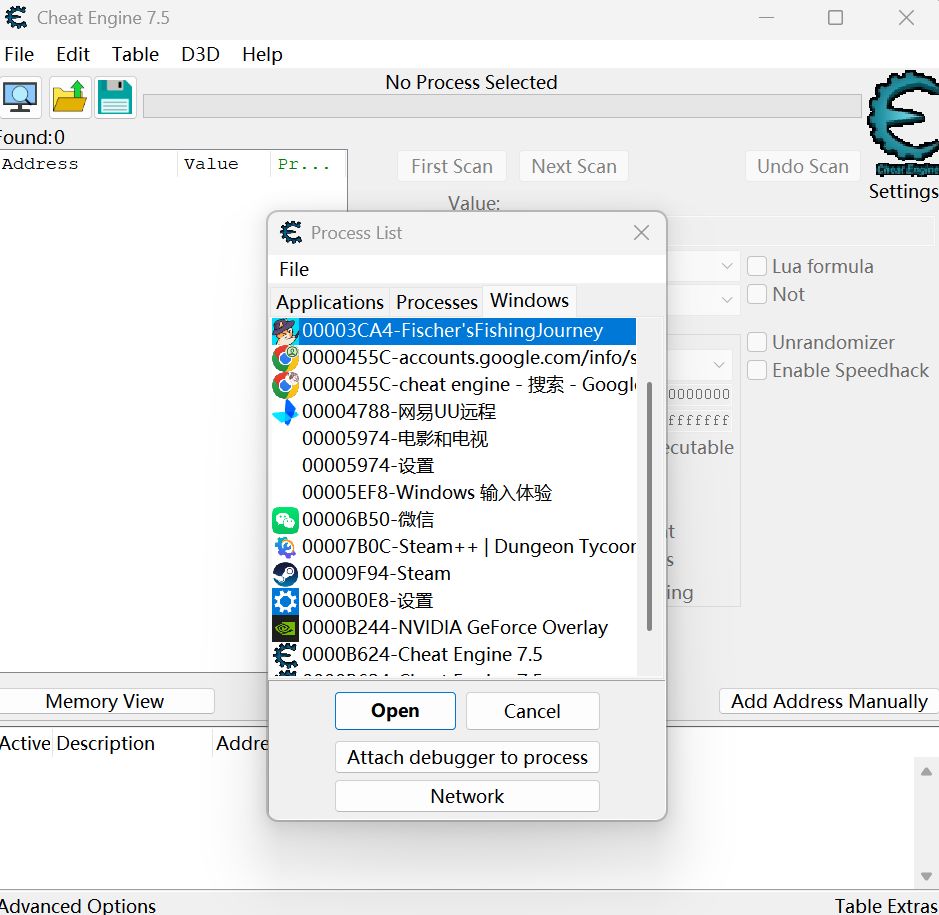Click Fischer'sFishingJourney game icon in list

pos(285,331)
